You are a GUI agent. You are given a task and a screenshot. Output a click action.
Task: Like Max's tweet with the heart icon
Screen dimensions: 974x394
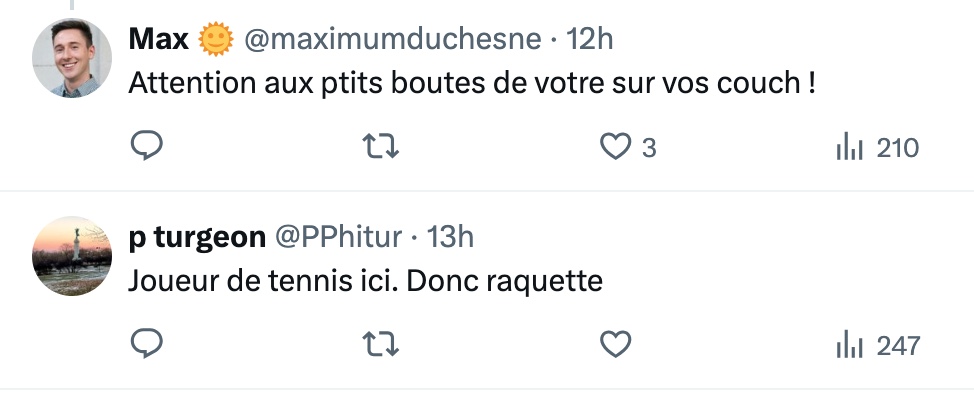click(615, 147)
